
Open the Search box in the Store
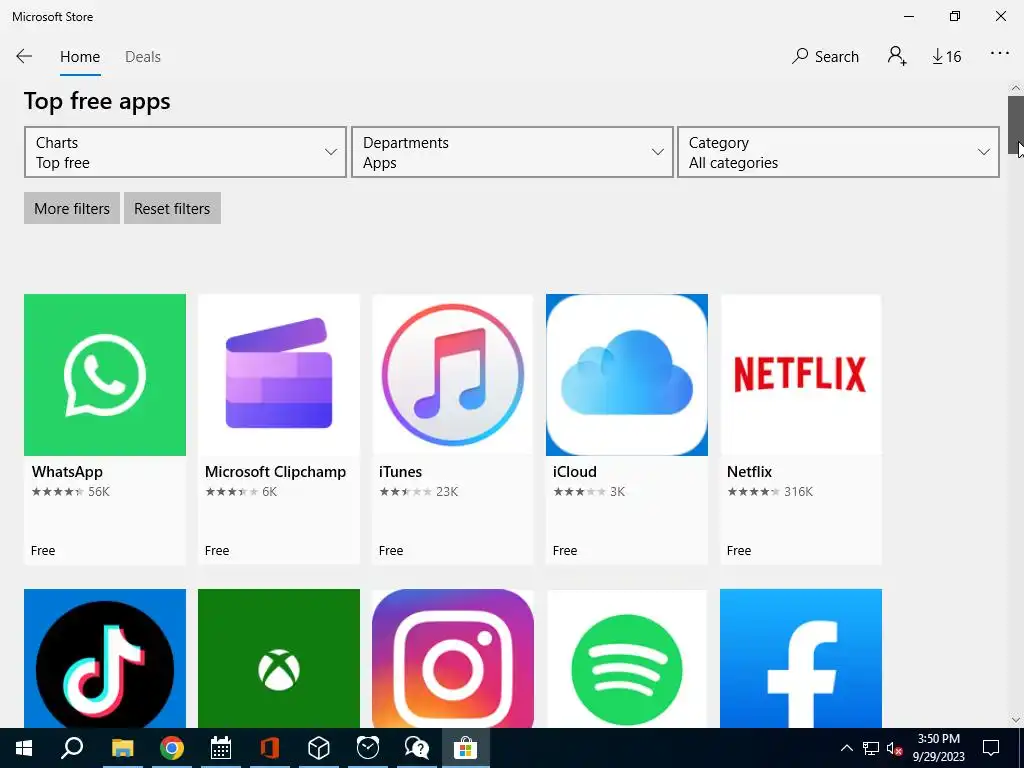click(825, 57)
